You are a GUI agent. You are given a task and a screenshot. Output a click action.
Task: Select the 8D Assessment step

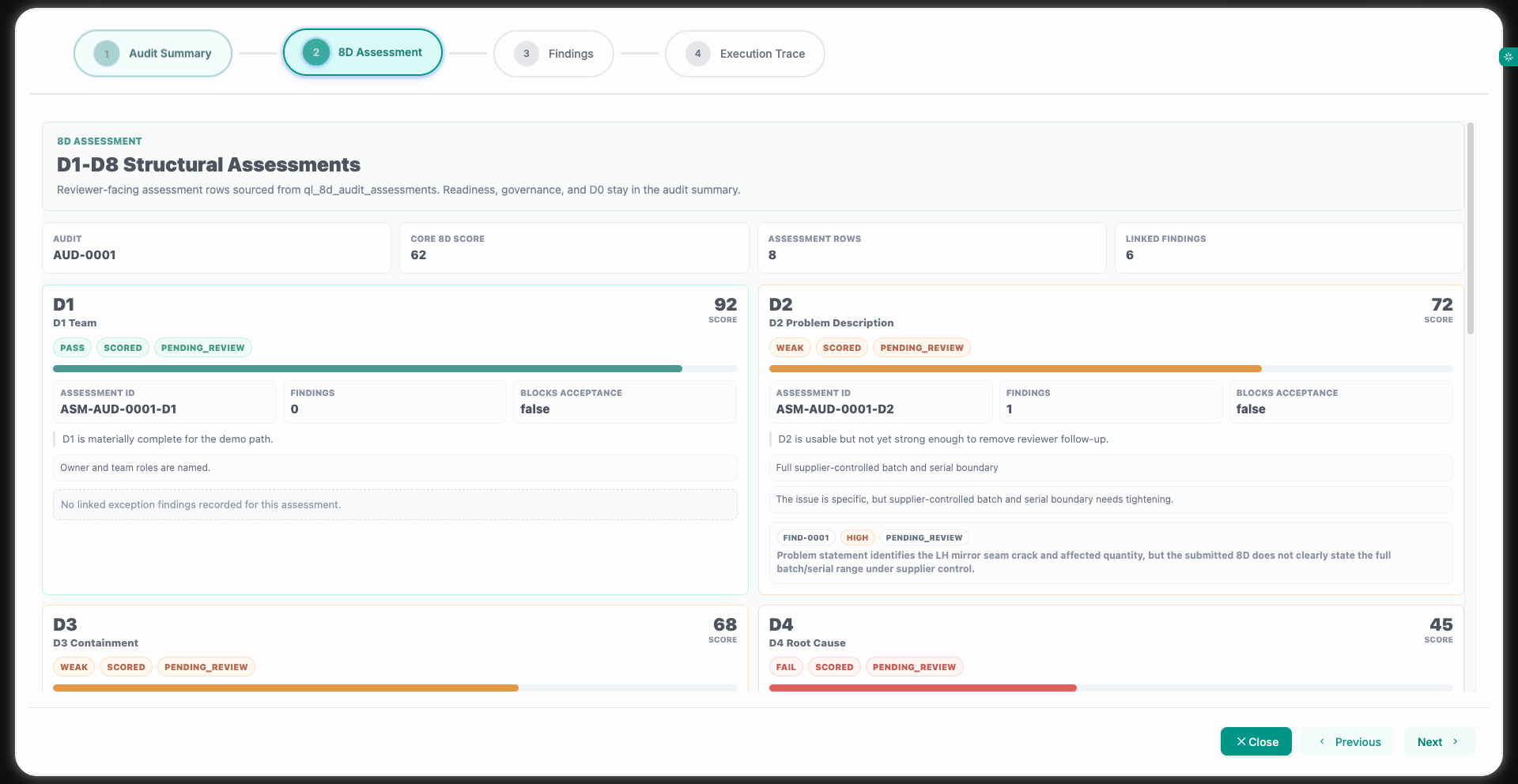click(363, 52)
